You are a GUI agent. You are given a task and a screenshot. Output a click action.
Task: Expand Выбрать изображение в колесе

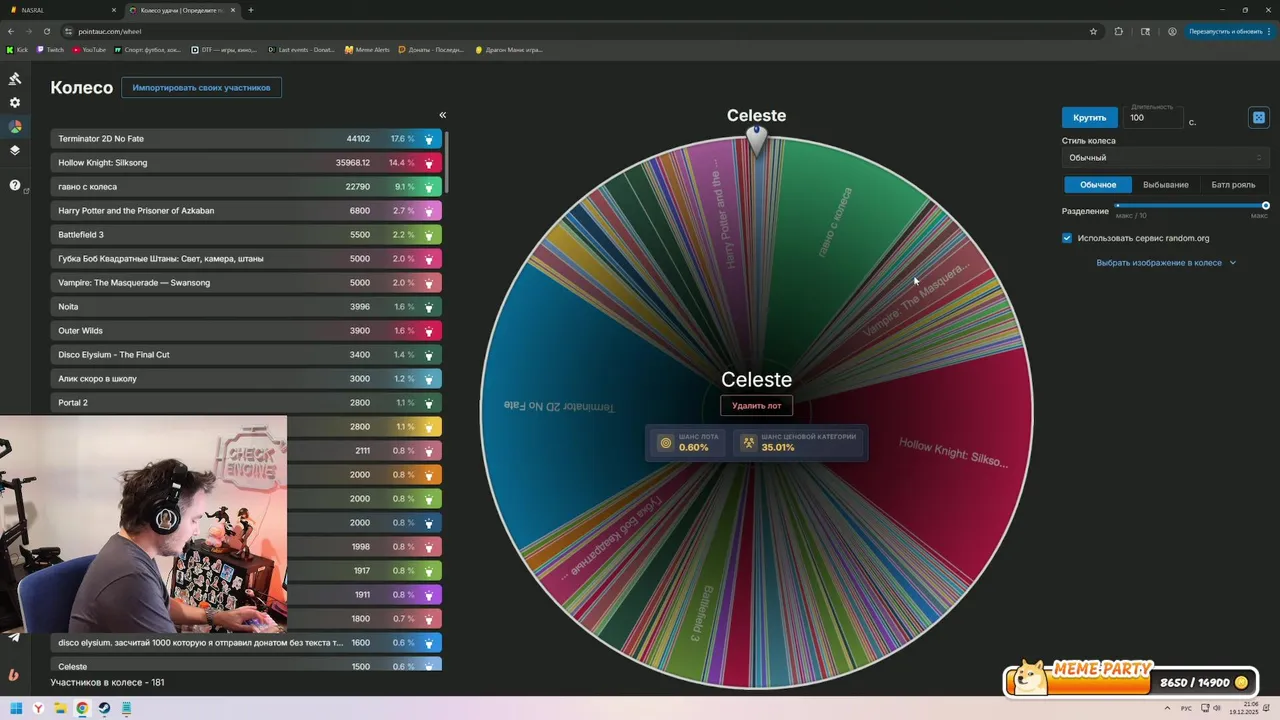click(x=1166, y=263)
